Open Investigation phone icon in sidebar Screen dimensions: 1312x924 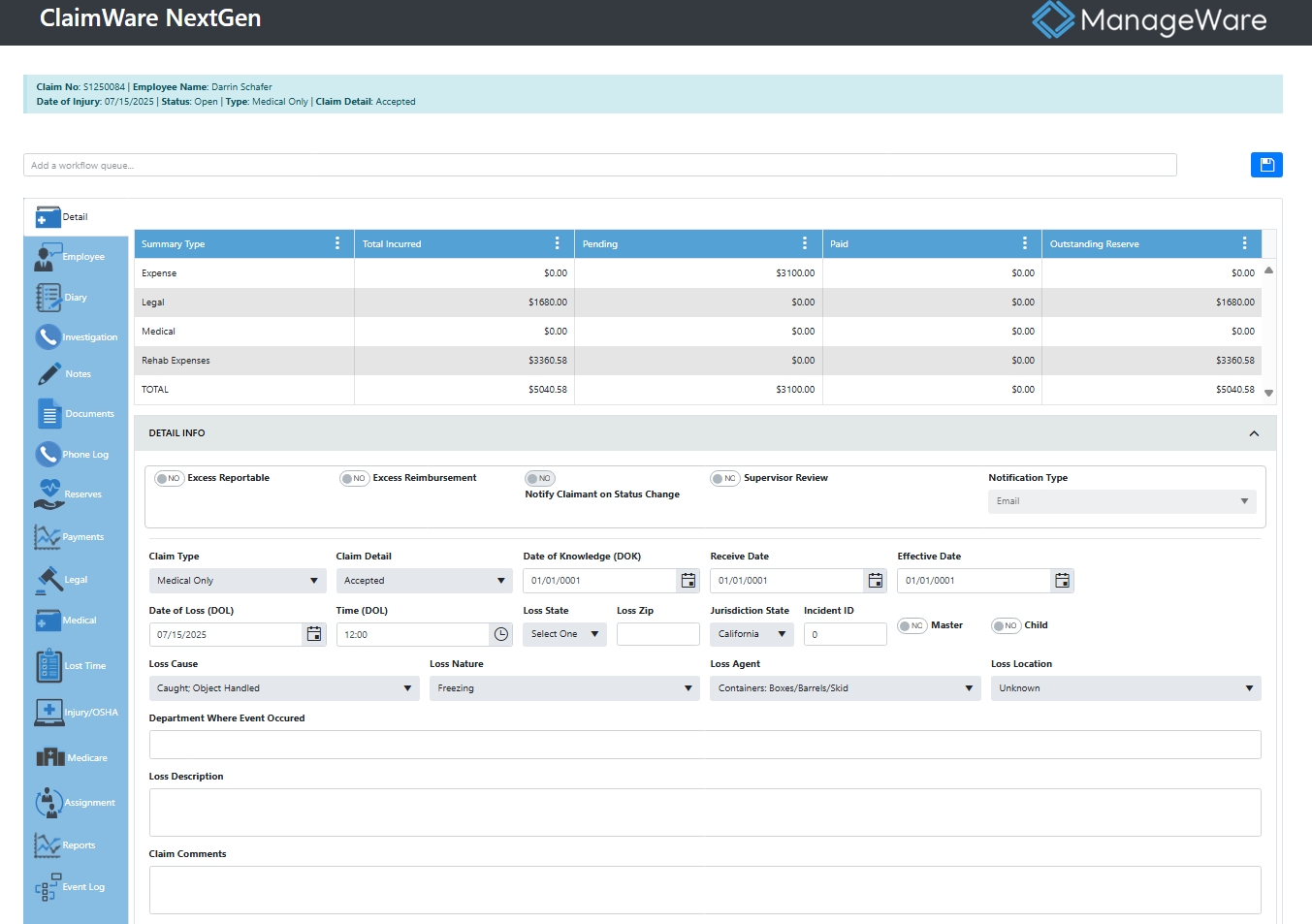[x=48, y=337]
